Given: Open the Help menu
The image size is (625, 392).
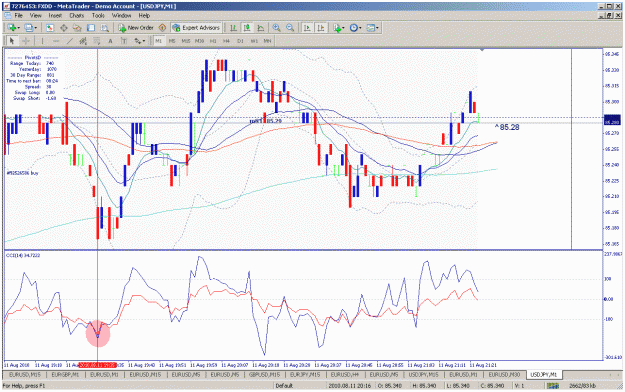Looking at the screenshot, I should (x=144, y=16).
